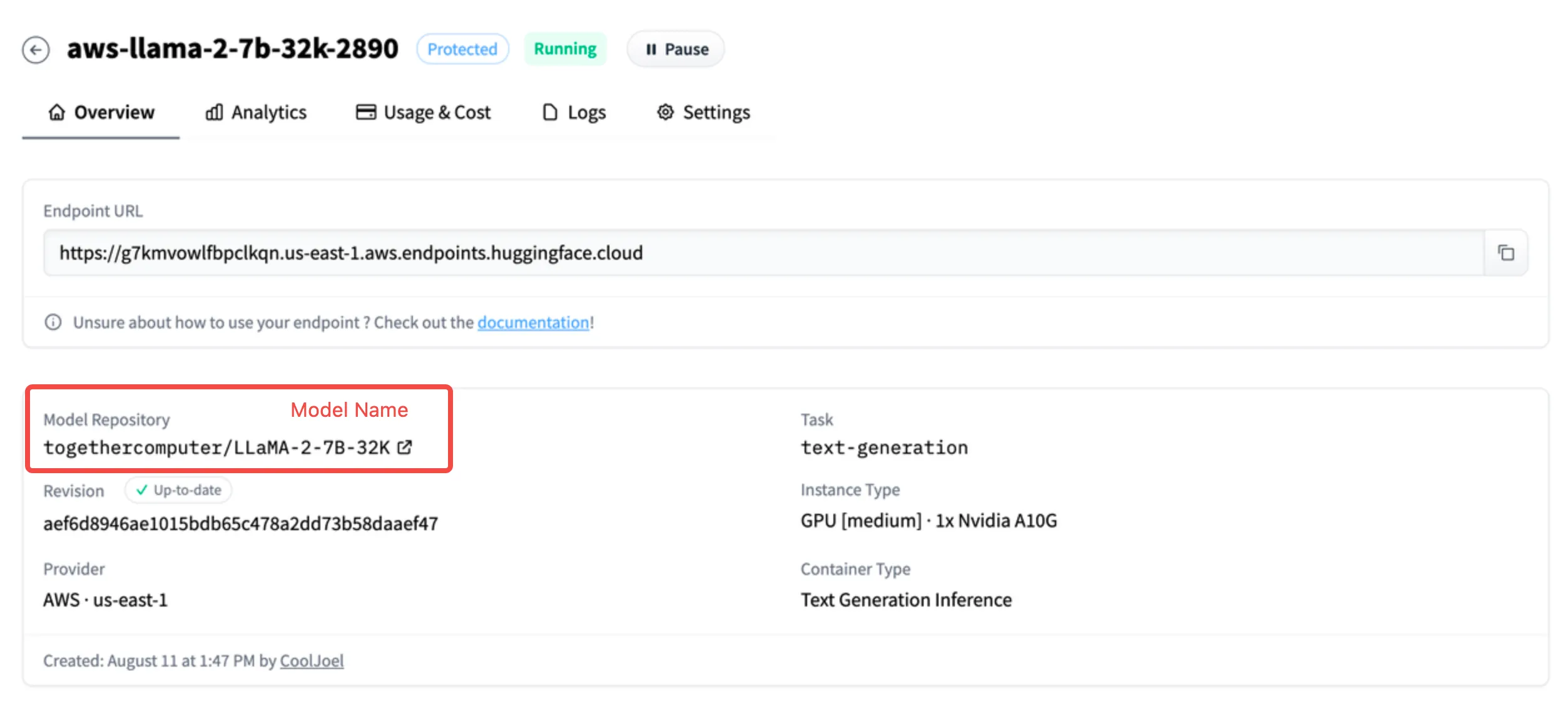Click the info icon beside documentation hint
The image size is (1568, 701).
[x=53, y=322]
